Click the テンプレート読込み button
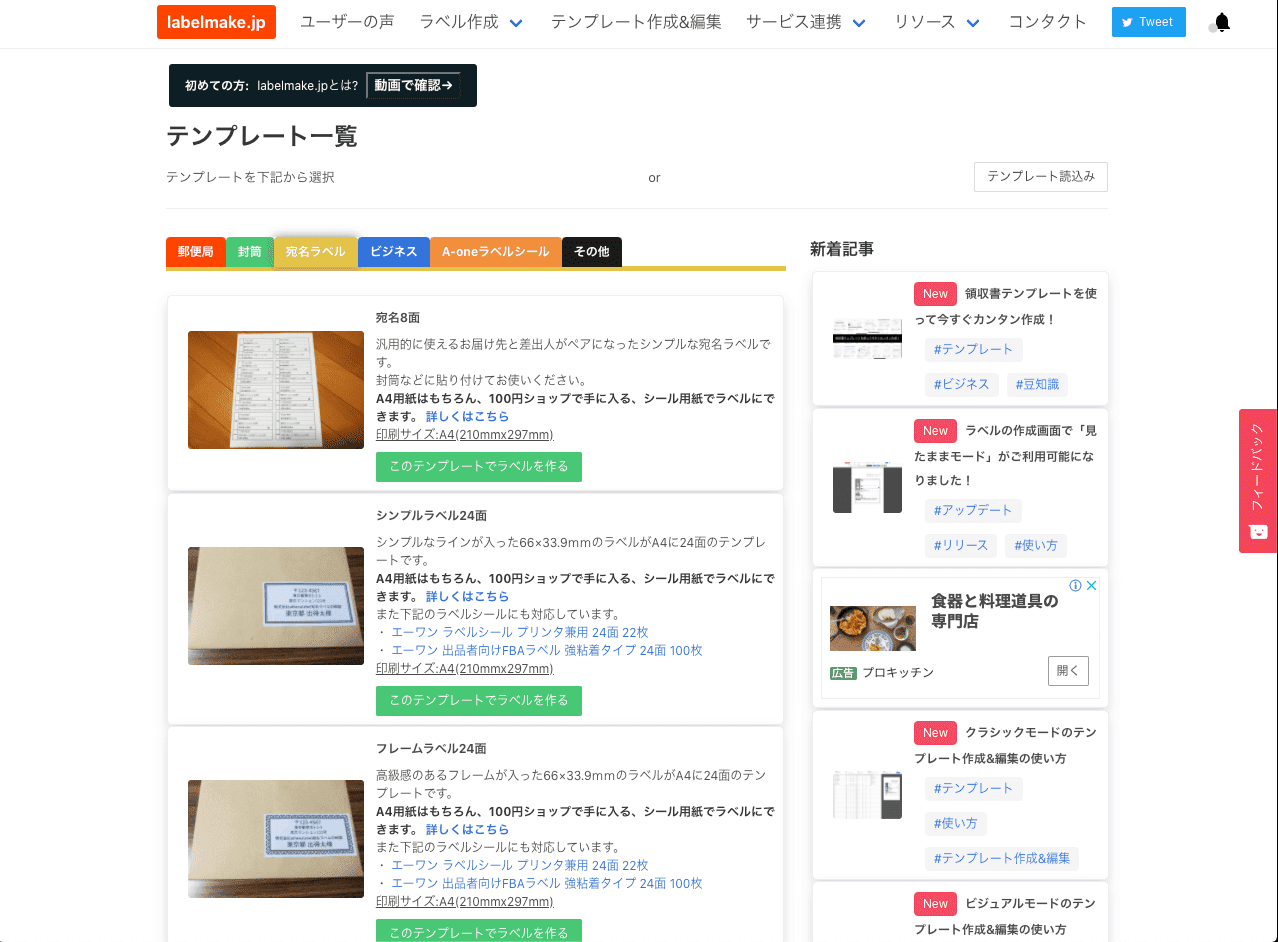This screenshot has width=1278, height=942. [1041, 177]
